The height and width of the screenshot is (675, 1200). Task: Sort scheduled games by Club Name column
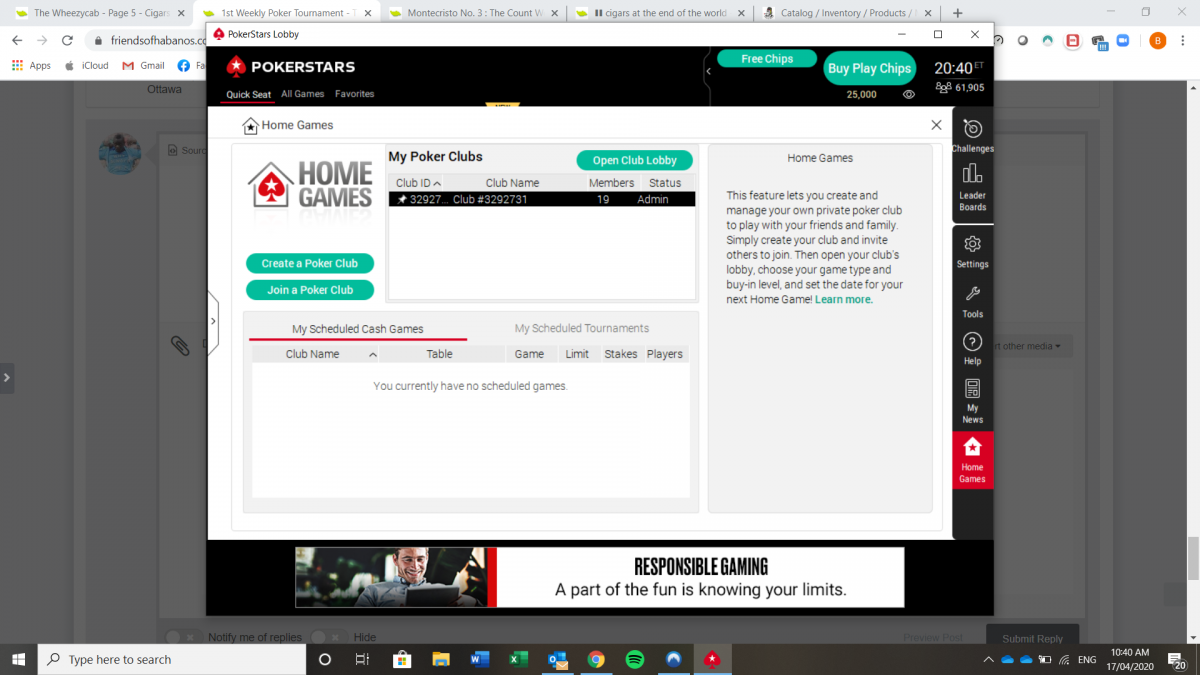point(312,354)
